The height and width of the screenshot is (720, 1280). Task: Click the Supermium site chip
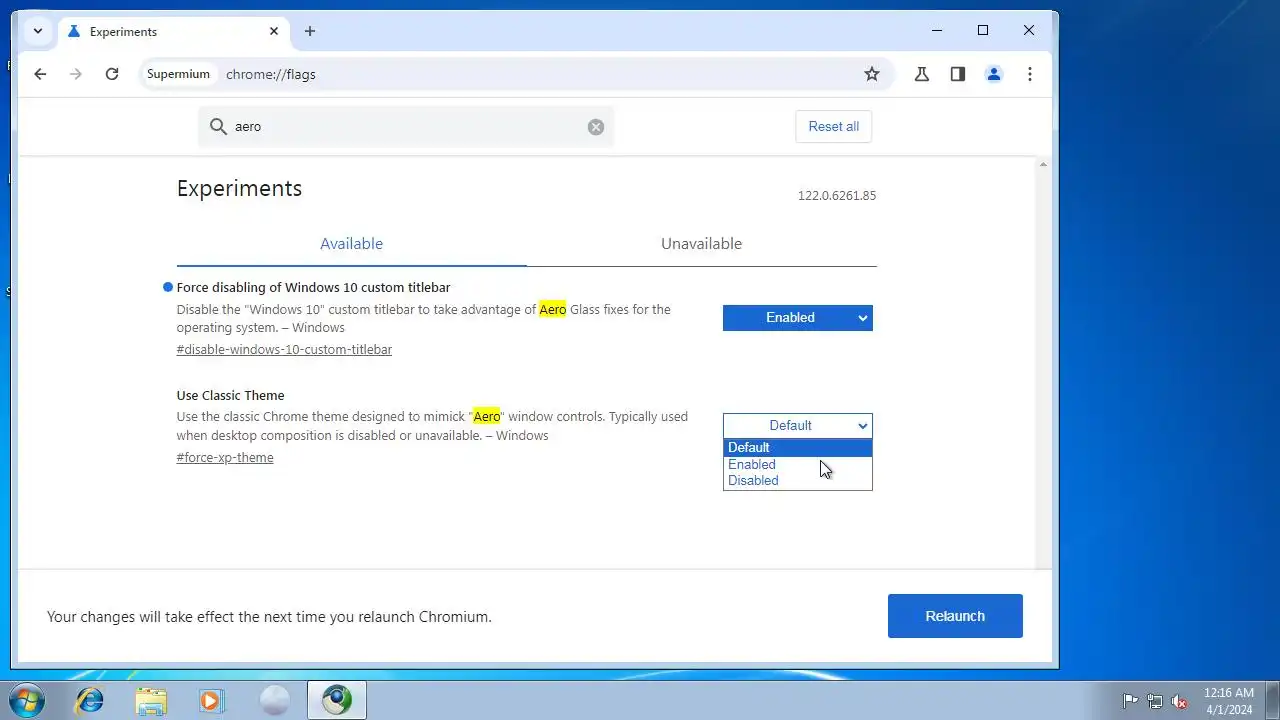(x=178, y=74)
